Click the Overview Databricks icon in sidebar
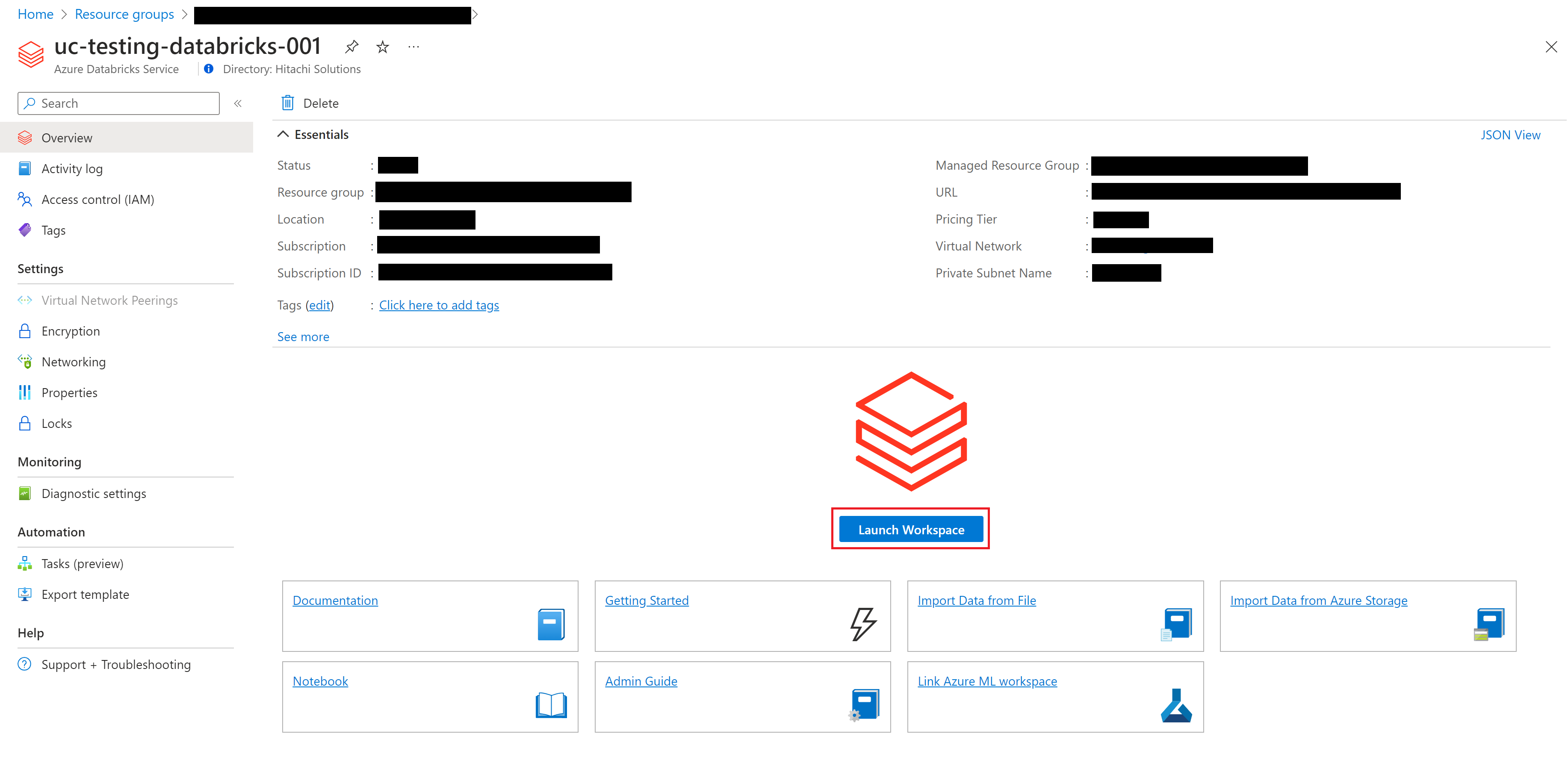Screen dimensions: 1568x763 click(25, 138)
